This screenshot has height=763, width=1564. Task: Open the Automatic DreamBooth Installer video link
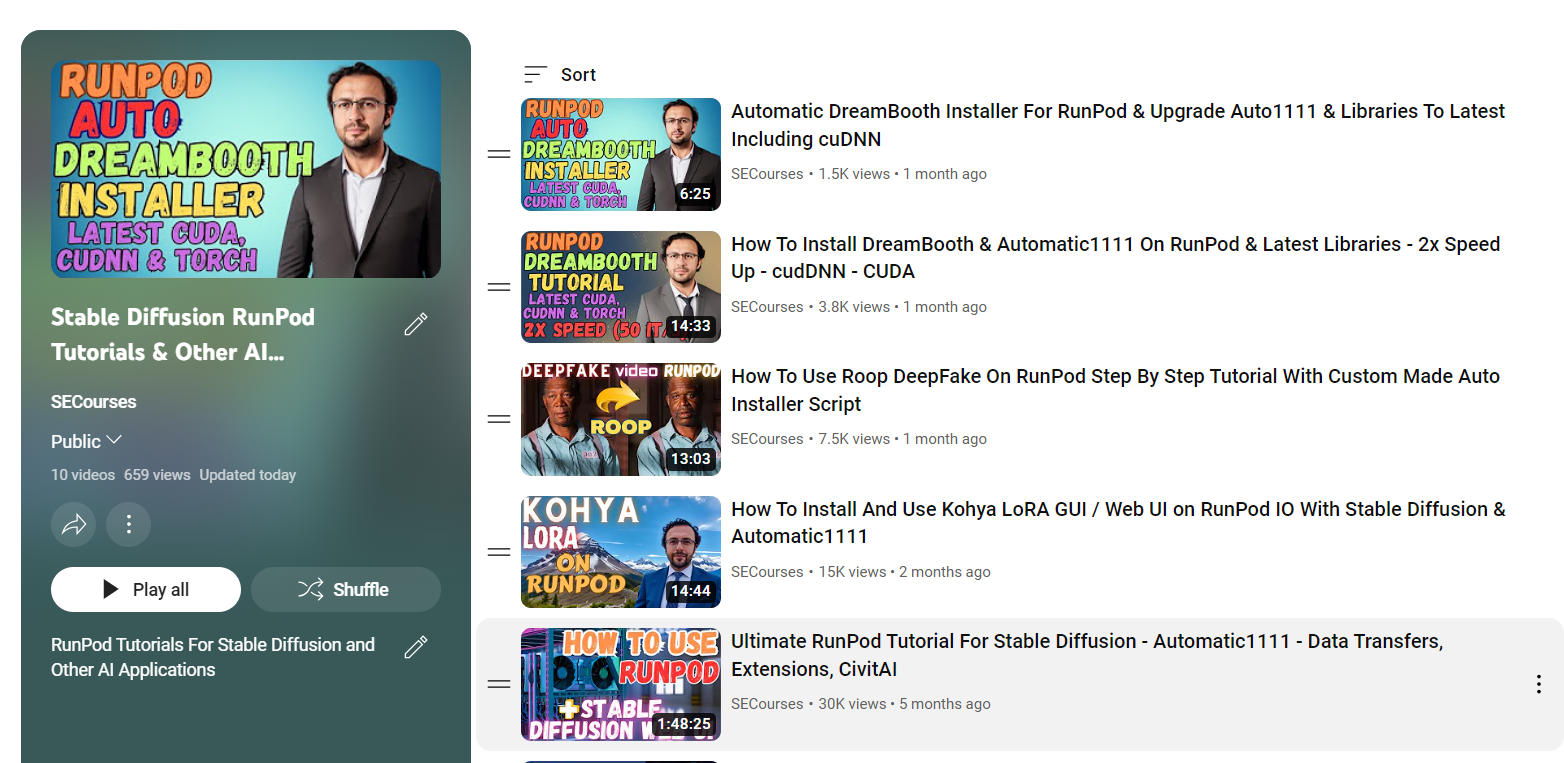[1117, 124]
